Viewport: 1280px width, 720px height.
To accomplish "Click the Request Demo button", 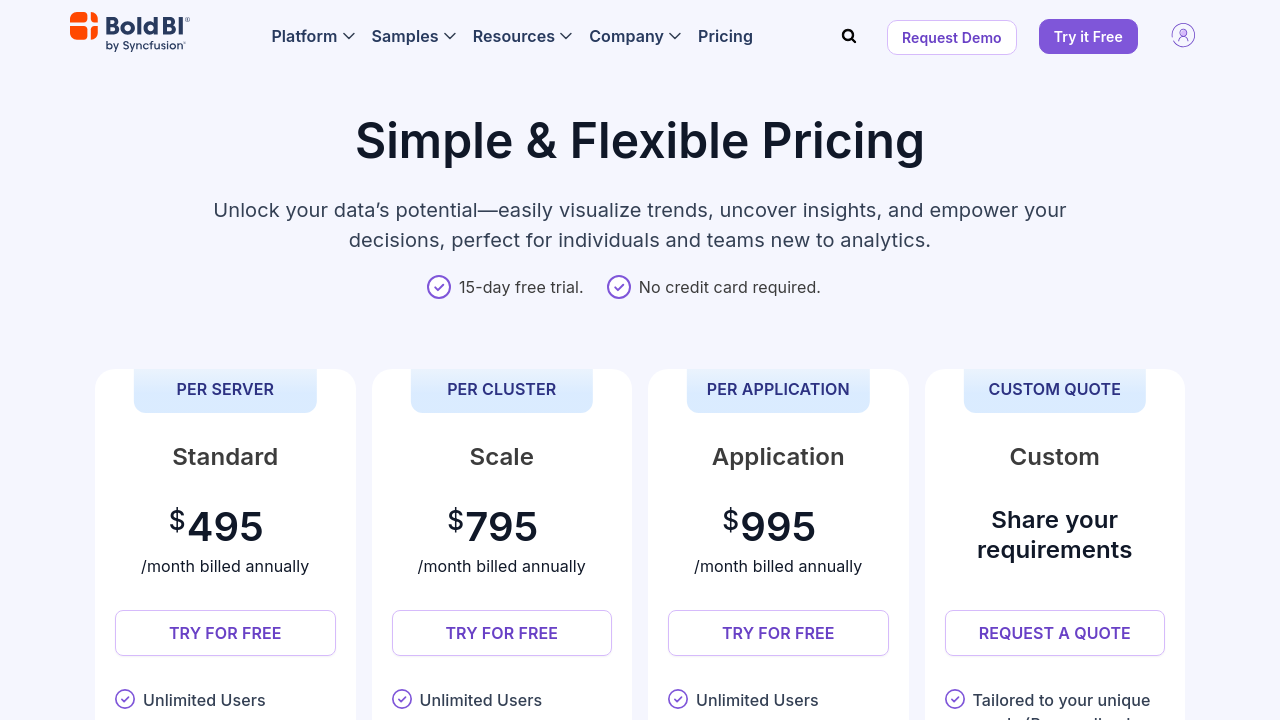I will tap(952, 37).
